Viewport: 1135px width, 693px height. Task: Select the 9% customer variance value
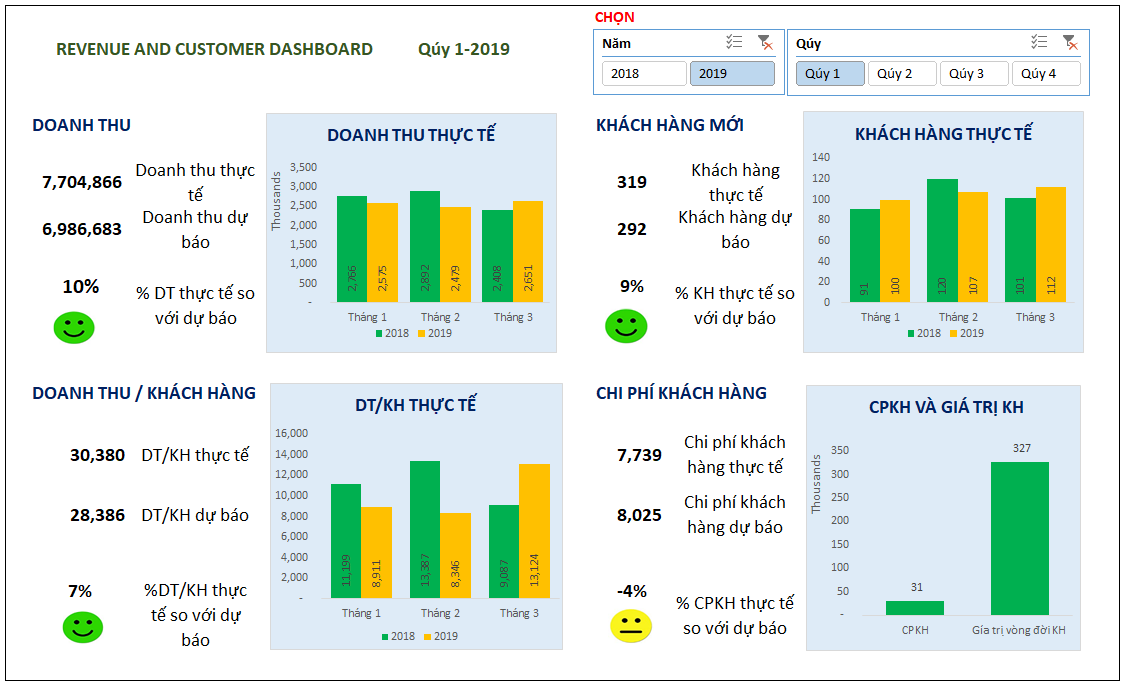[632, 286]
